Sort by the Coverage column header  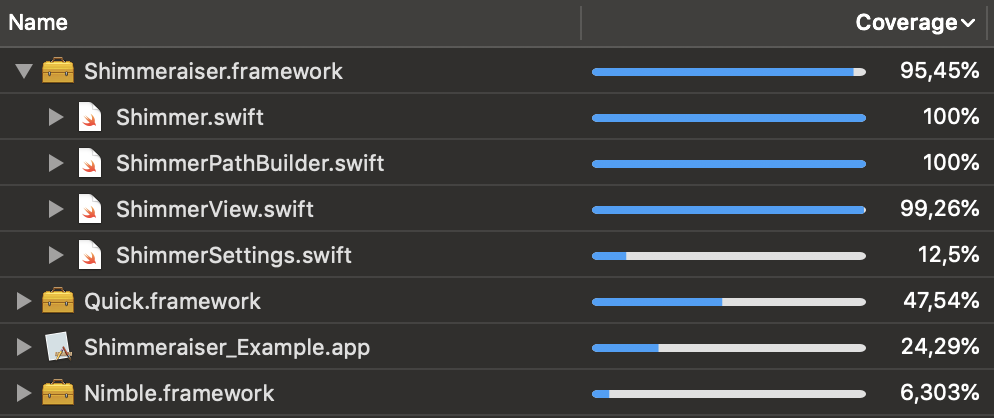tap(915, 23)
